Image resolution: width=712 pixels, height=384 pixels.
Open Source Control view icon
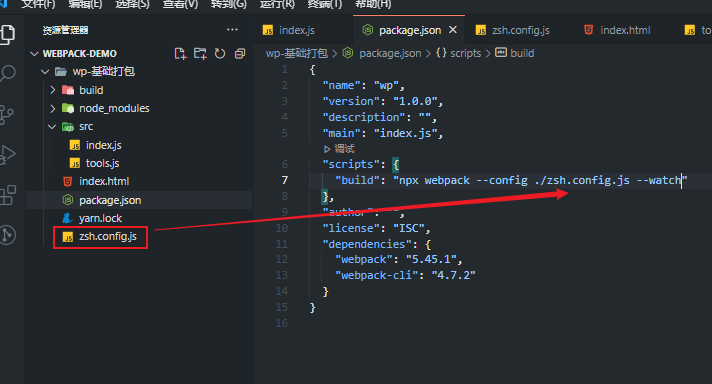pyautogui.click(x=7, y=115)
